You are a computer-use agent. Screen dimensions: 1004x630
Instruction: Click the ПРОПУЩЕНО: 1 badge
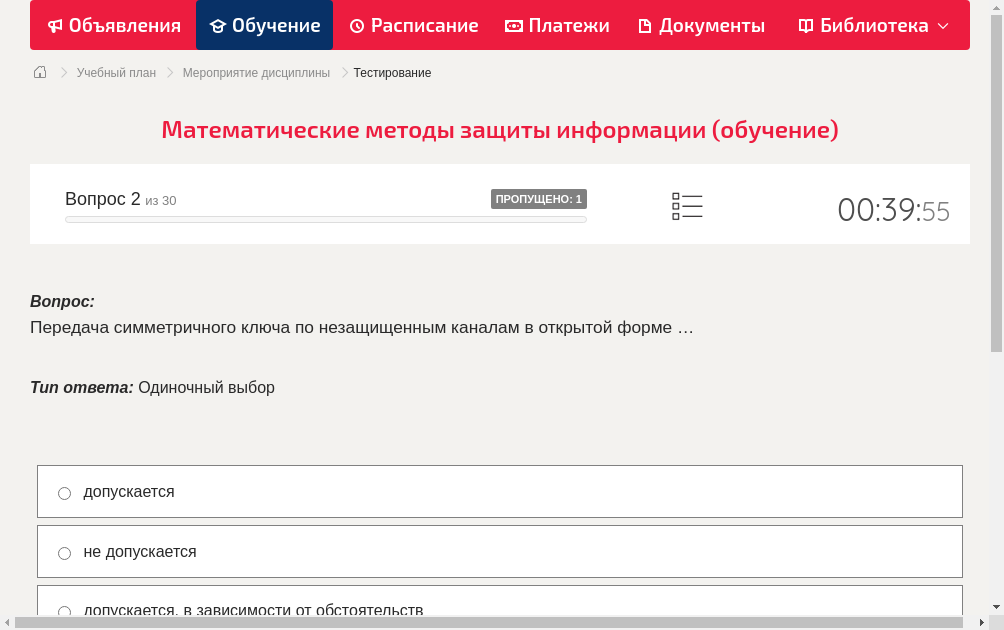[x=538, y=198]
